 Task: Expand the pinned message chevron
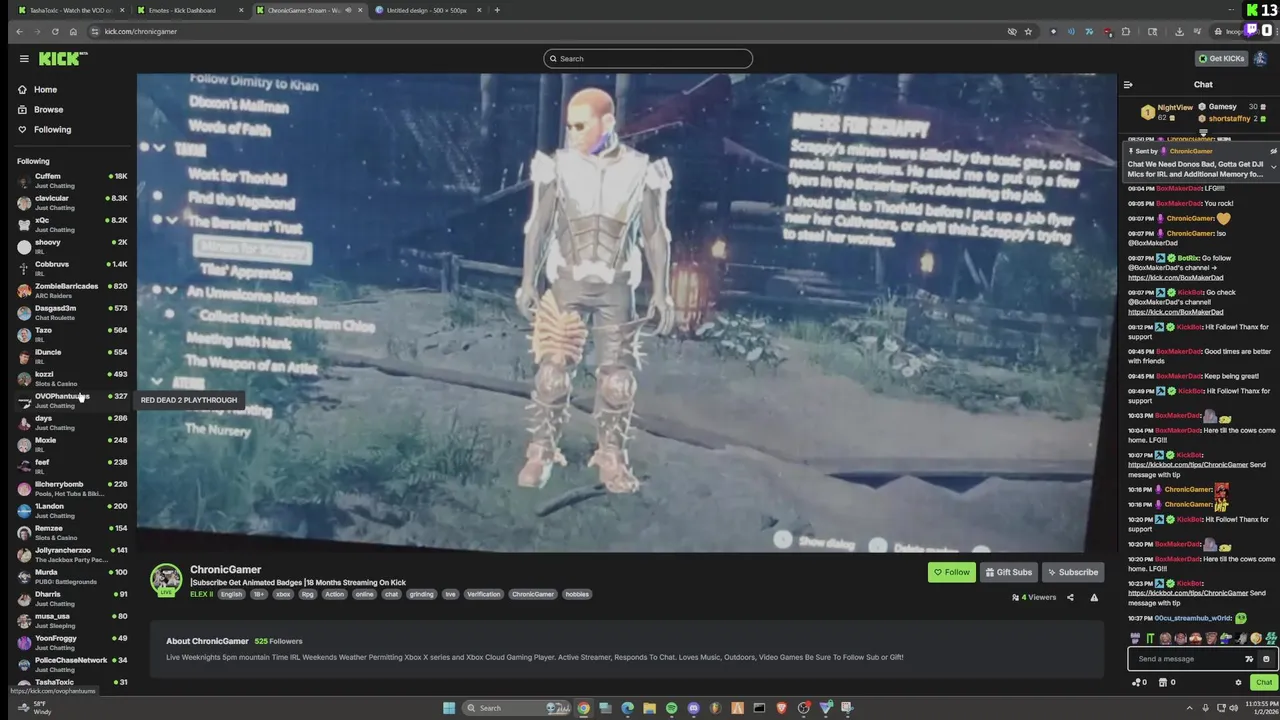pyautogui.click(x=1273, y=167)
